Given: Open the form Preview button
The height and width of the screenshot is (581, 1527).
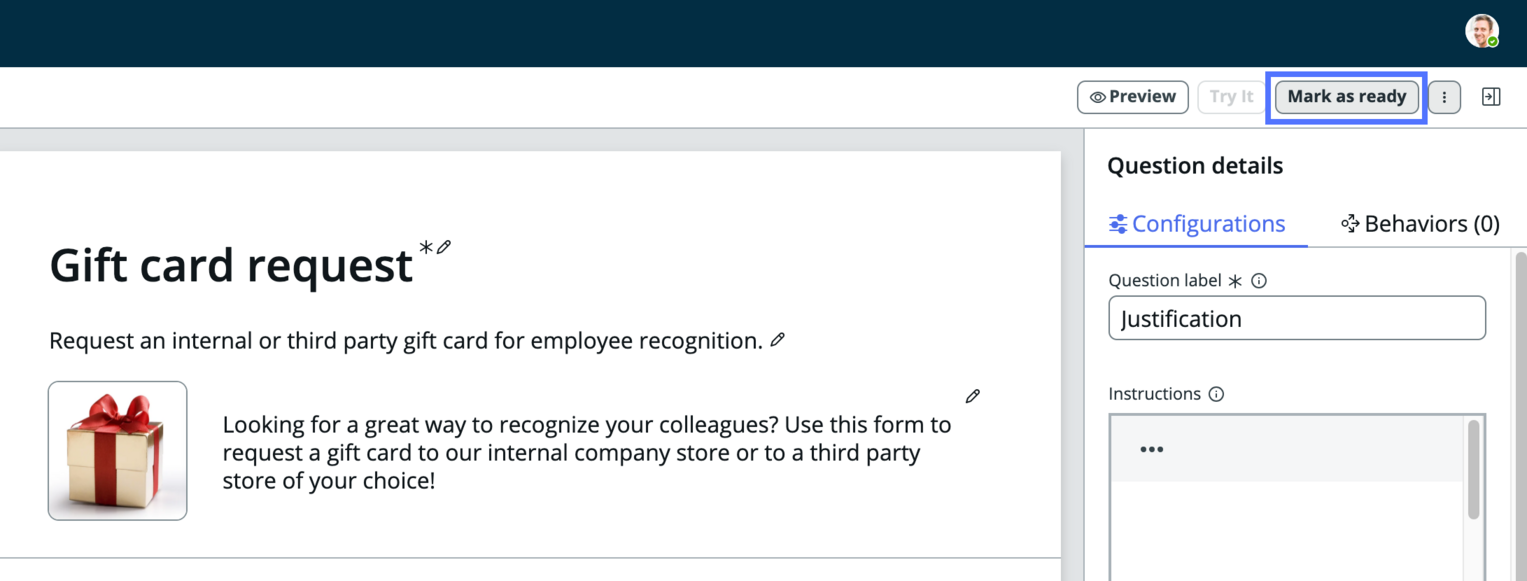Looking at the screenshot, I should tap(1132, 97).
